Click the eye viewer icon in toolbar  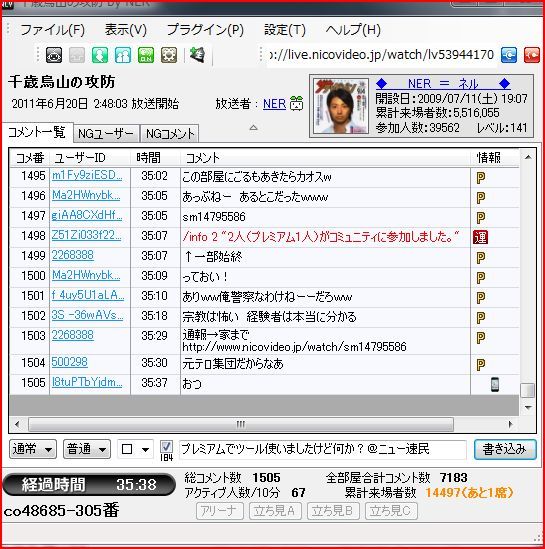click(x=54, y=55)
